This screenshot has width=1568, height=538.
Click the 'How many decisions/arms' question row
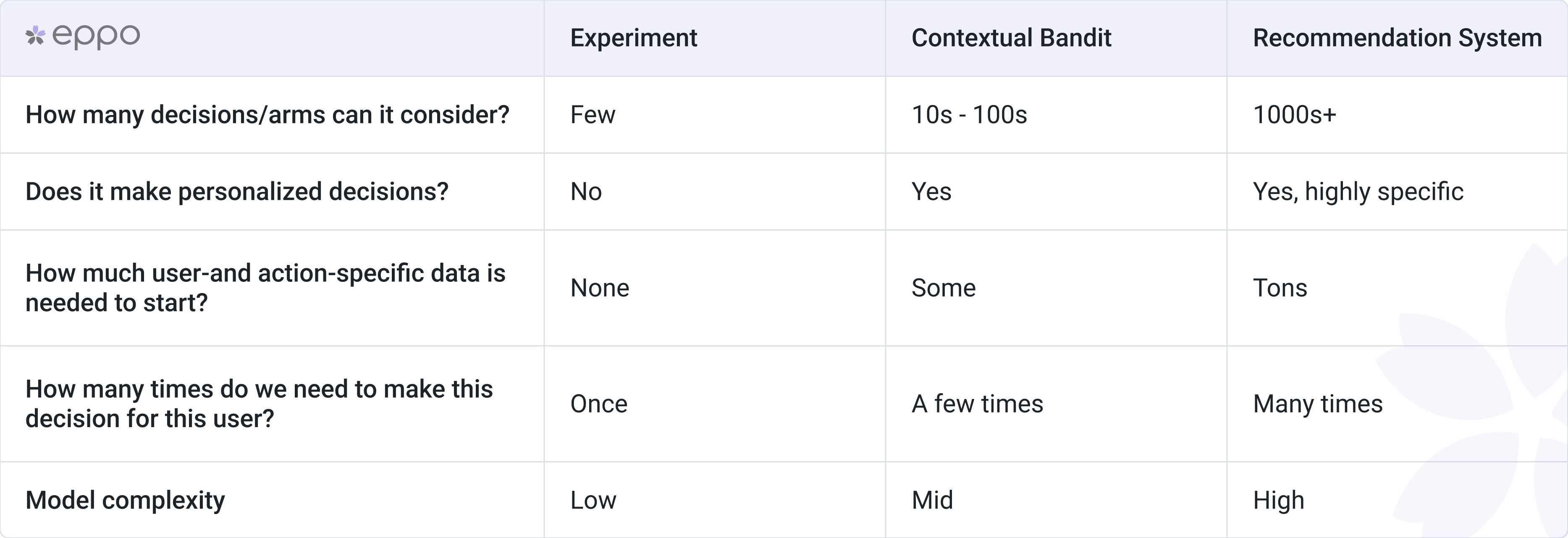coord(267,114)
